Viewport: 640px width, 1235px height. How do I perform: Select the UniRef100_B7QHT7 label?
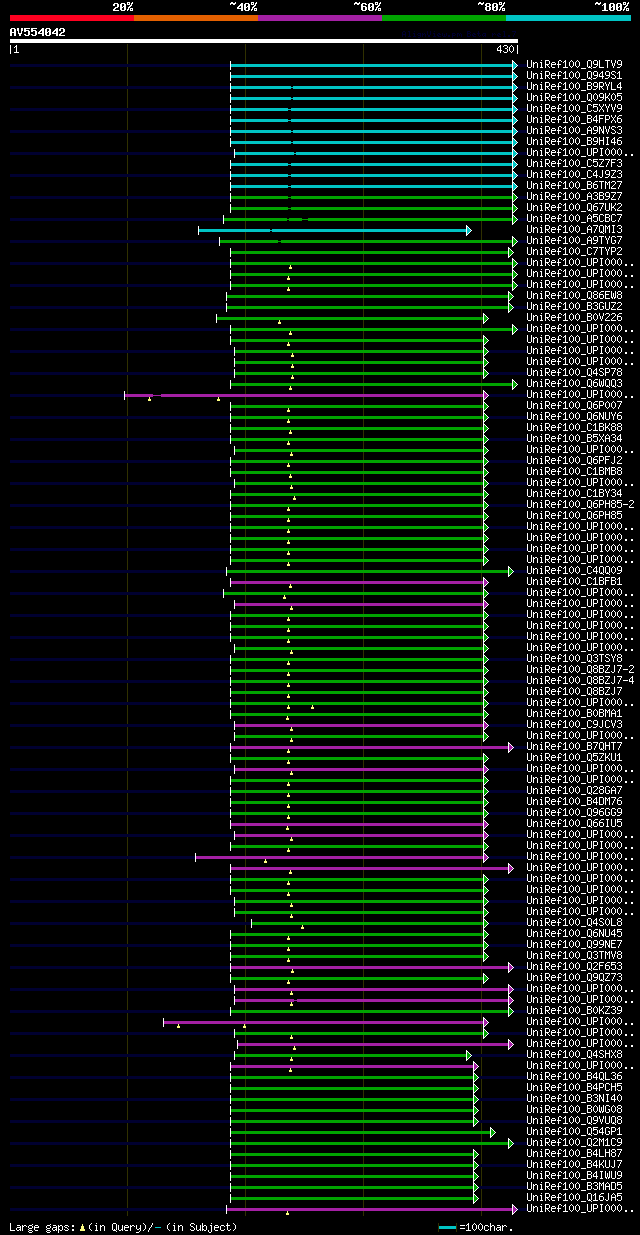574,746
